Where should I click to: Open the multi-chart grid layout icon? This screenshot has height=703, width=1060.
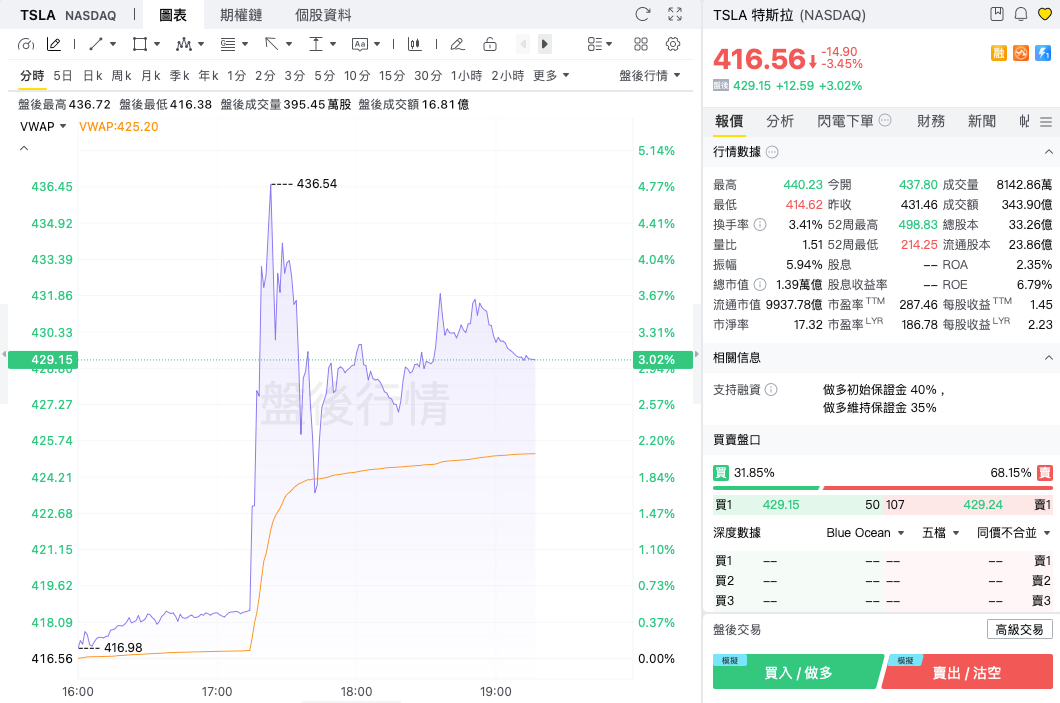coord(641,45)
